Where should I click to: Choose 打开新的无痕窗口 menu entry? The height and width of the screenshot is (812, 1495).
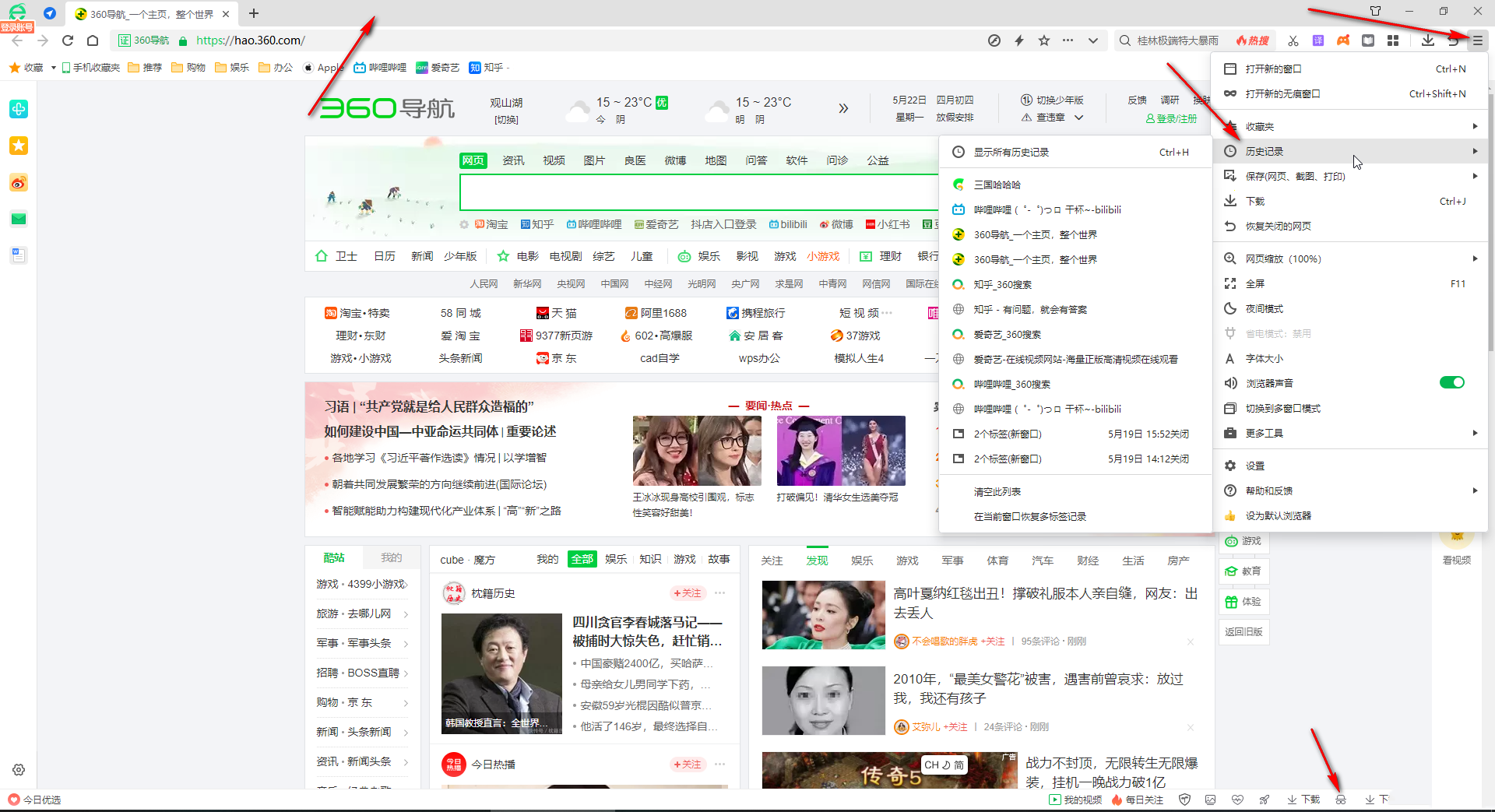click(x=1350, y=93)
